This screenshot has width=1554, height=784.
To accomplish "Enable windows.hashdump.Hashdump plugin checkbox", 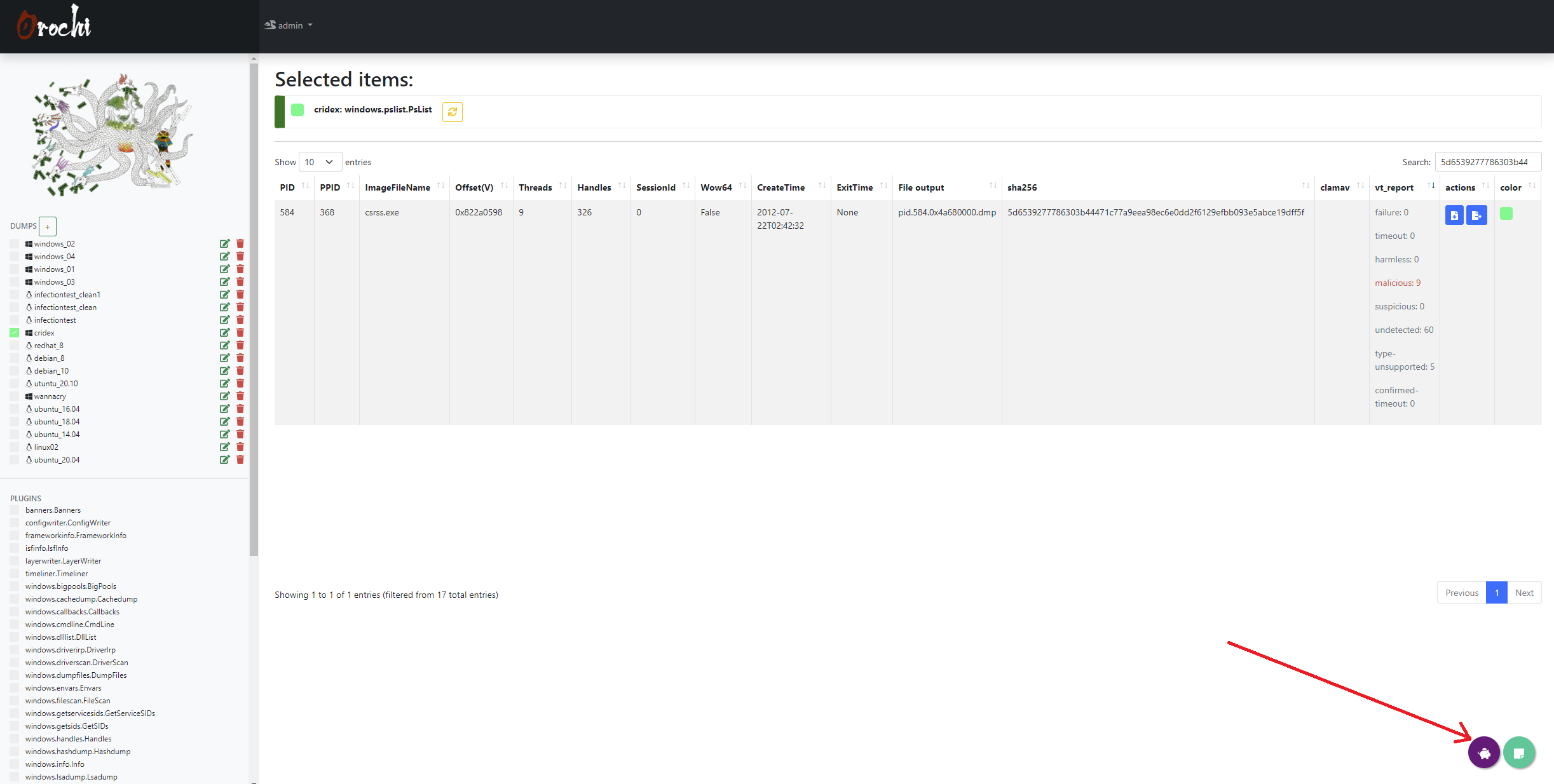I will click(15, 752).
